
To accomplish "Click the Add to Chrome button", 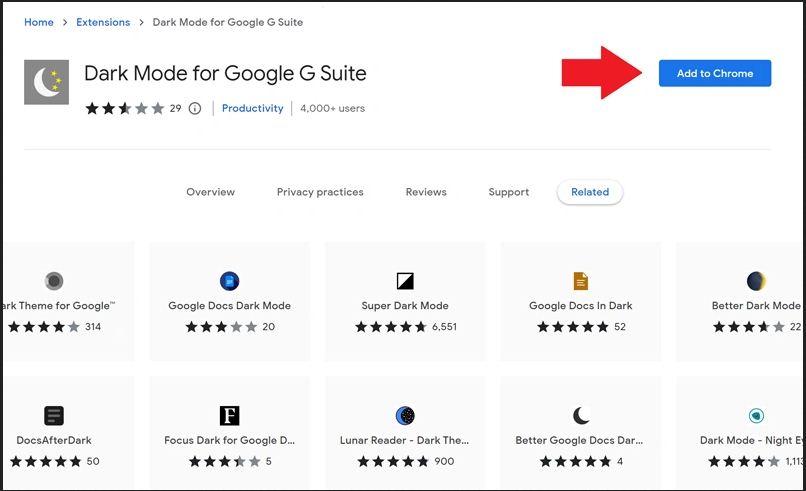I will coord(715,73).
